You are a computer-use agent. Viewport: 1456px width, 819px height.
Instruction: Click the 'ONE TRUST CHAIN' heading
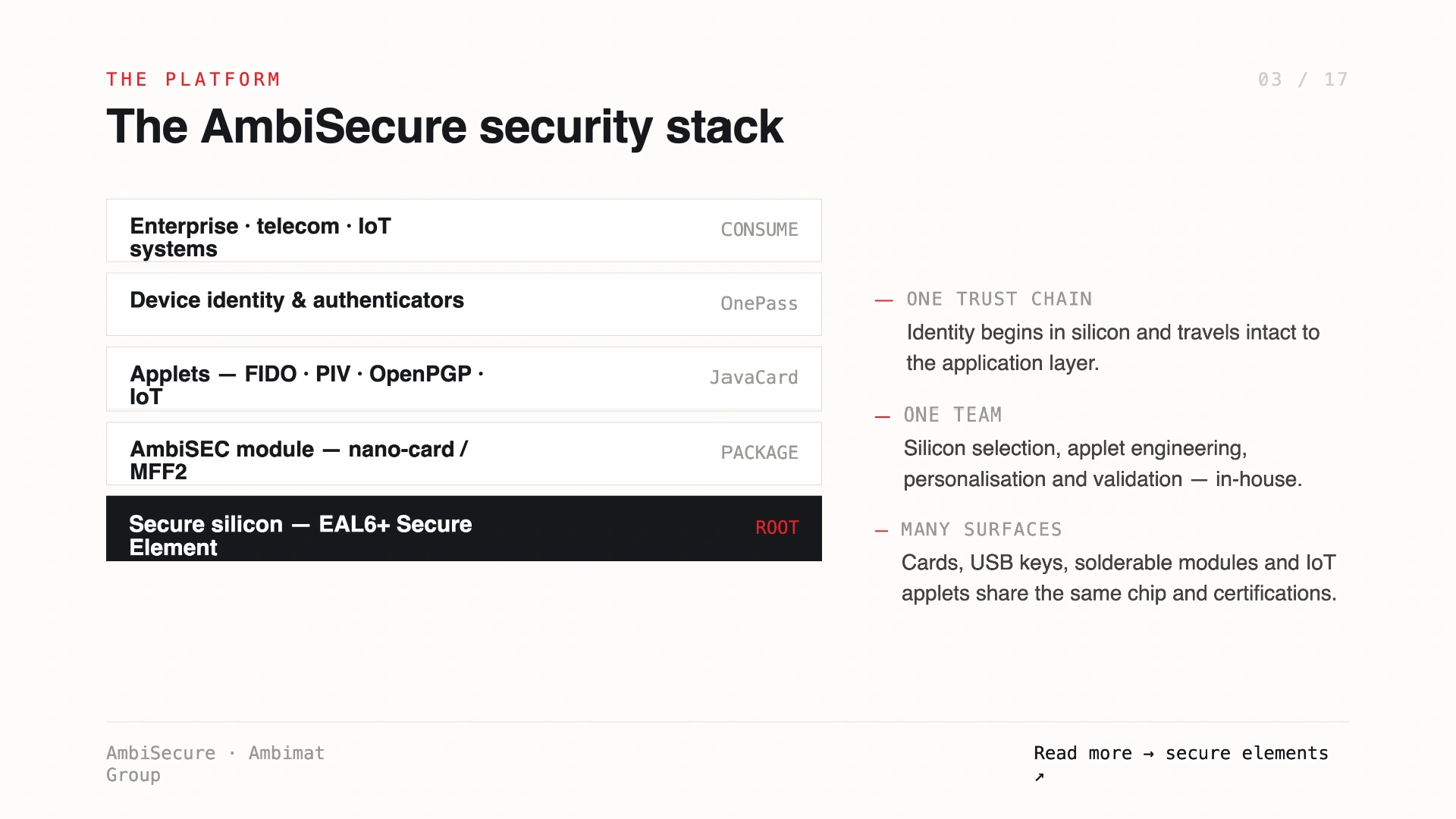click(x=999, y=299)
